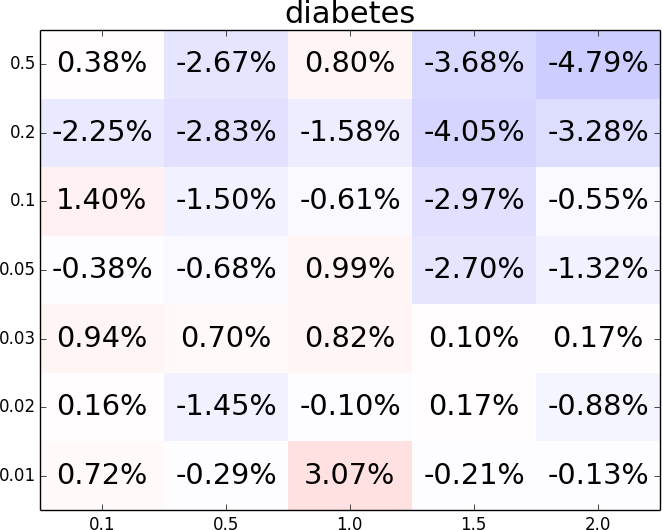
Task: Pick the cell with value -1.45%
Action: click(226, 406)
